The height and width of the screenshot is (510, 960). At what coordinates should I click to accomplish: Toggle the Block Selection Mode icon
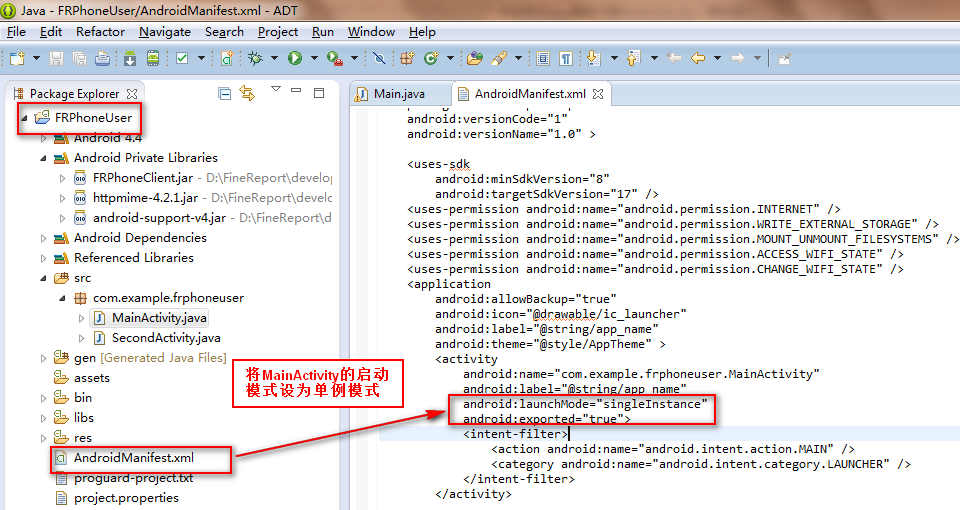coord(543,58)
